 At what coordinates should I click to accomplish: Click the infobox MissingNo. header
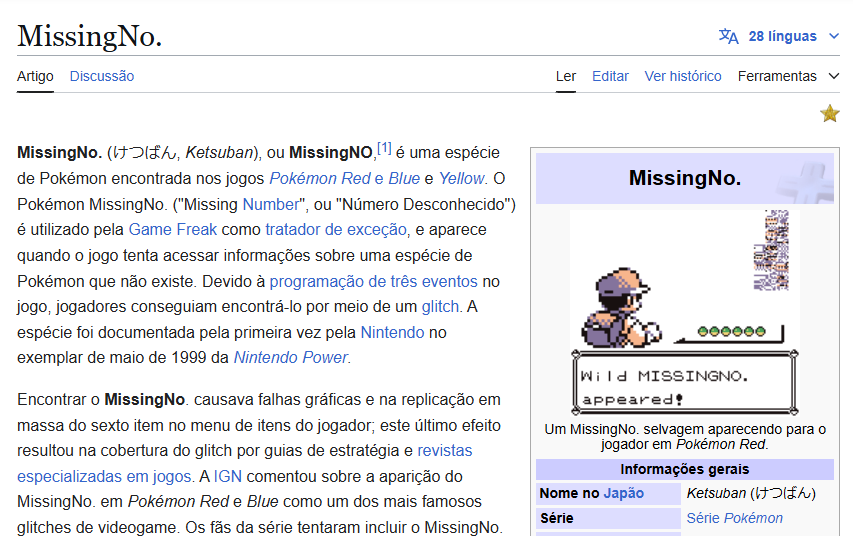click(684, 178)
